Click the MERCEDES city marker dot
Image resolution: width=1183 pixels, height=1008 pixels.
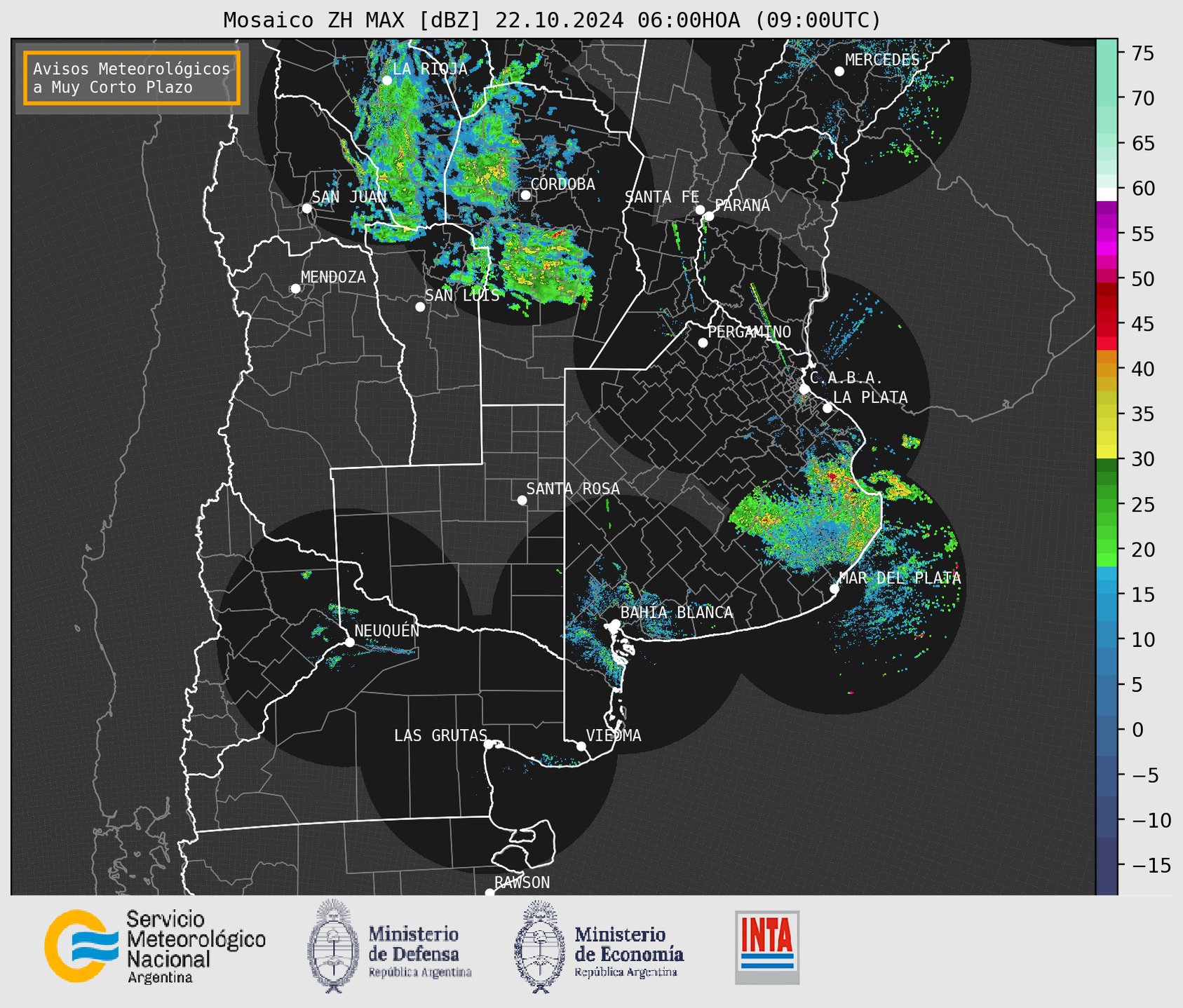point(839,71)
